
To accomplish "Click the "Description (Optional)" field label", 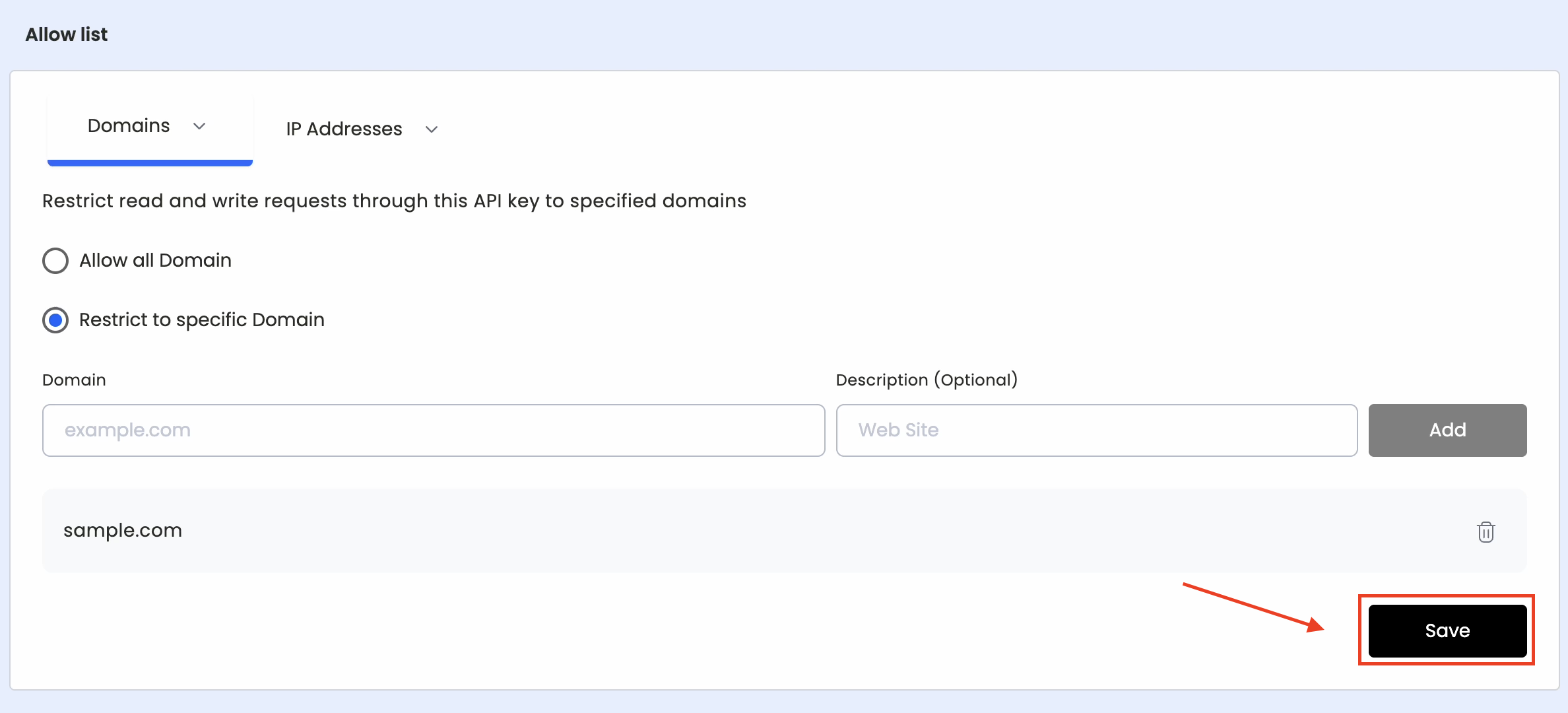I will click(x=926, y=380).
